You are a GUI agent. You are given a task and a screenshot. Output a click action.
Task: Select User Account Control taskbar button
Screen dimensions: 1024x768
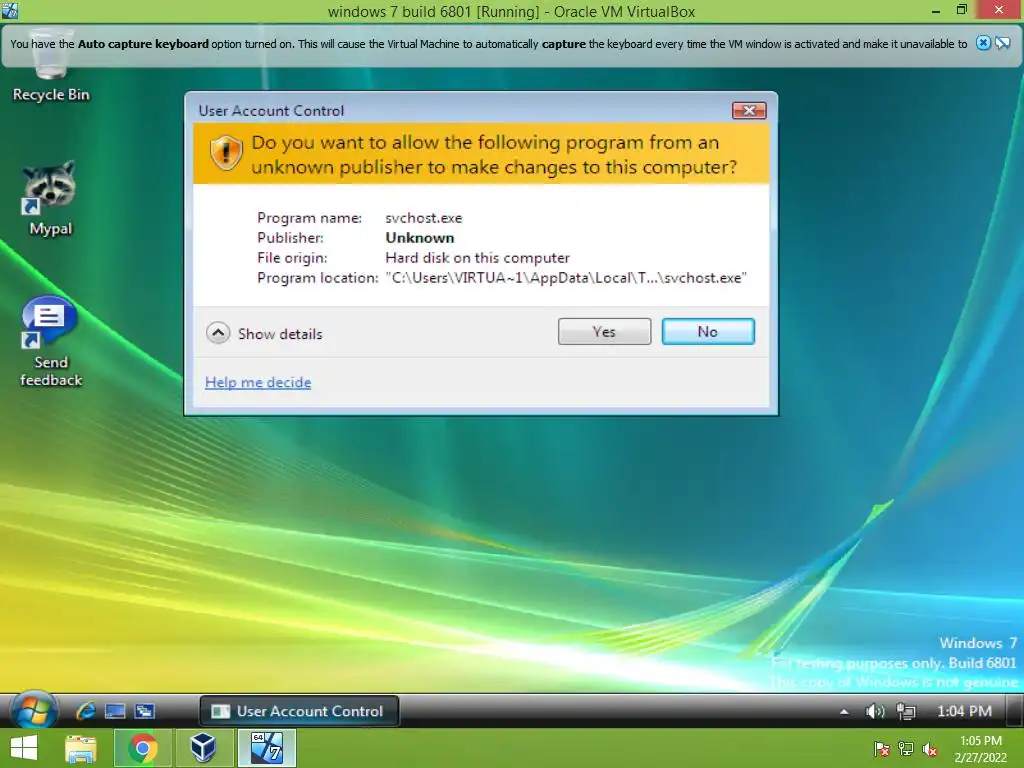(x=299, y=711)
